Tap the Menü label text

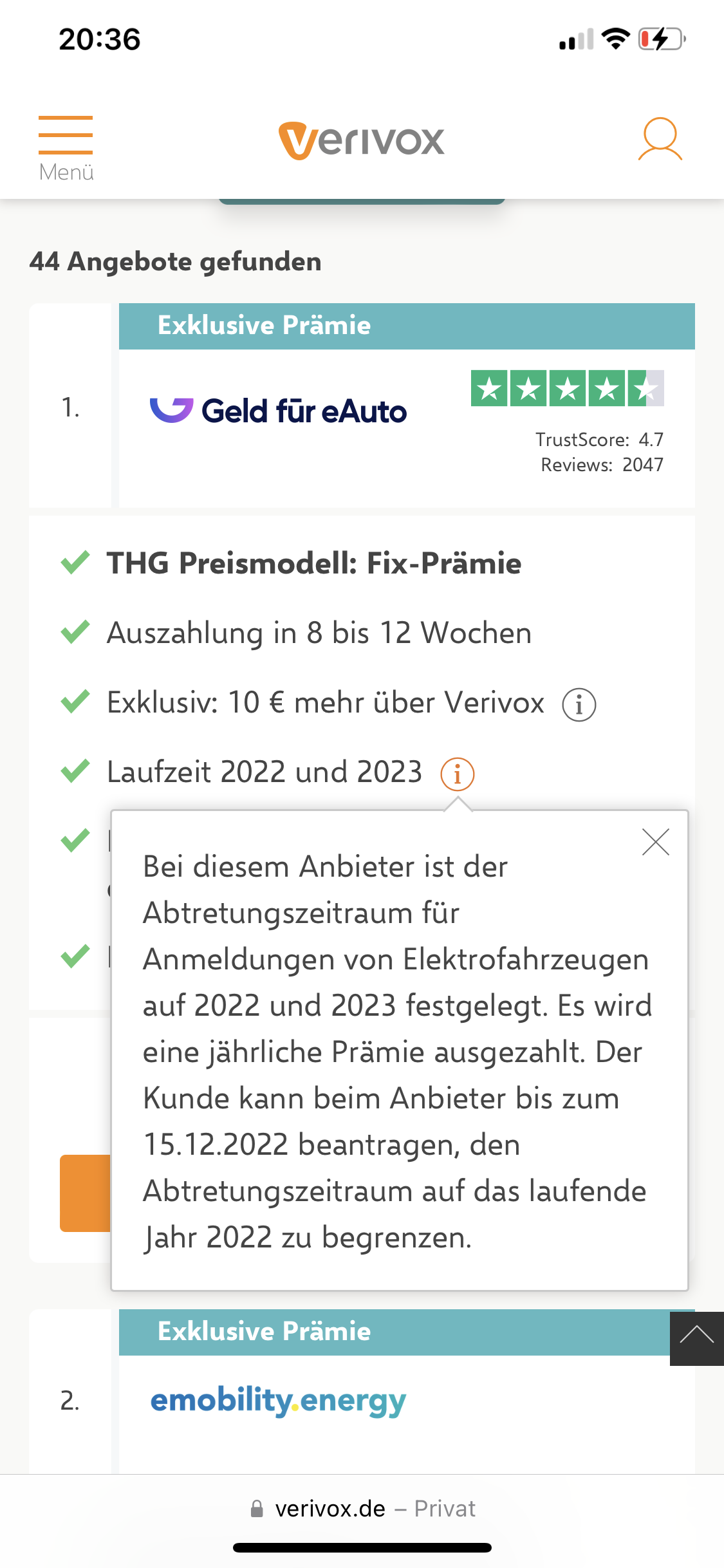[x=66, y=173]
